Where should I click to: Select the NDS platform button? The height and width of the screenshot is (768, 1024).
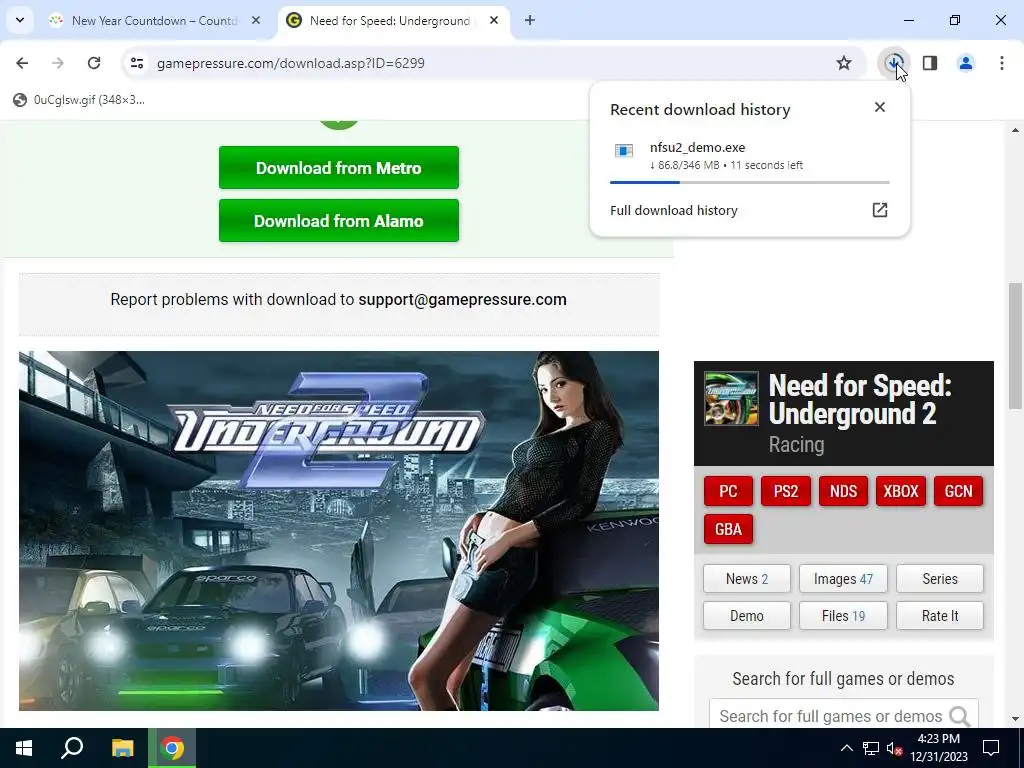click(843, 491)
